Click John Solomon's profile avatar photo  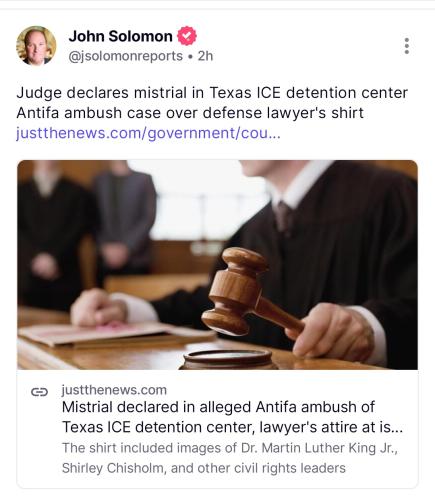point(36,46)
